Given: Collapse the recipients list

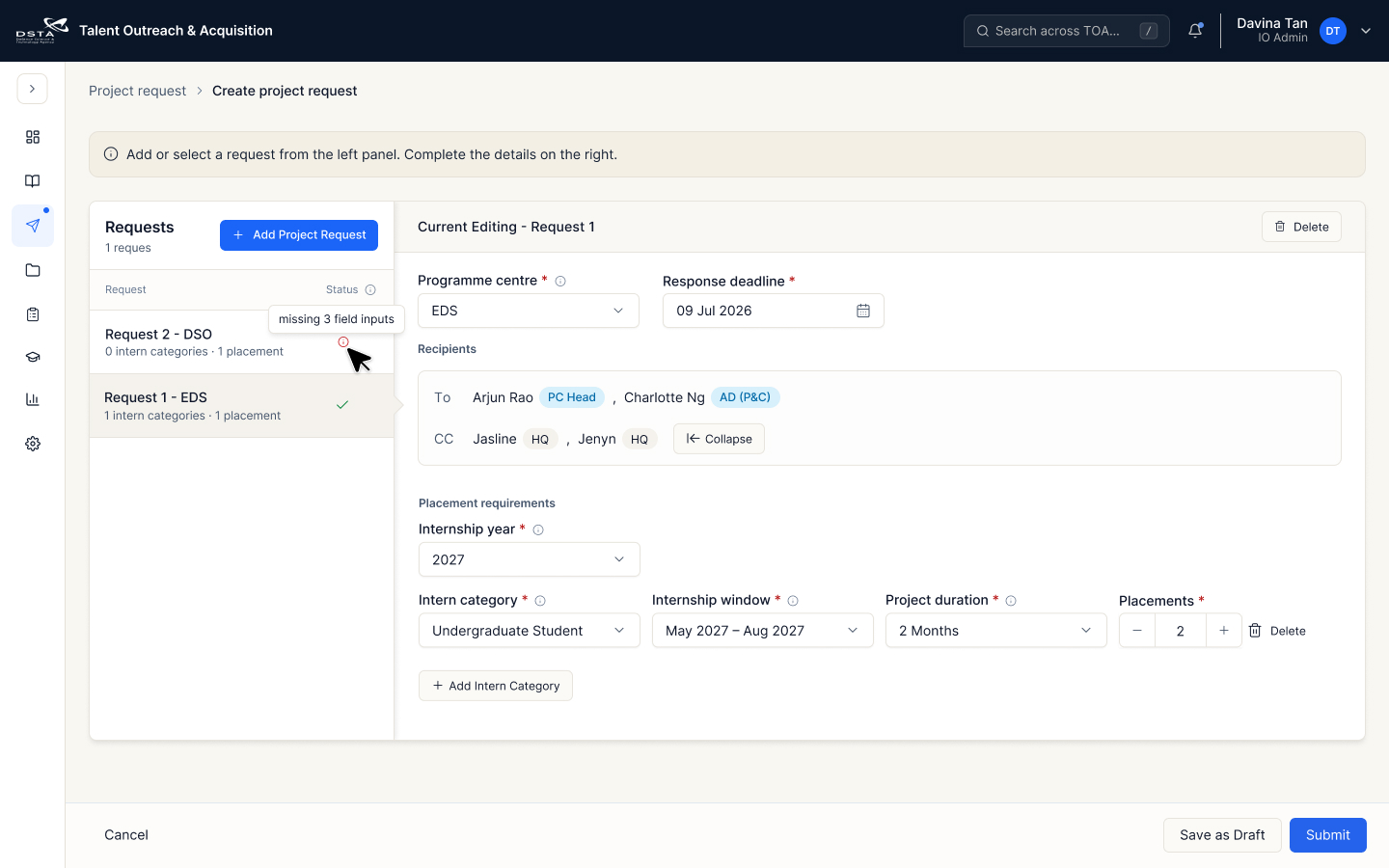Looking at the screenshot, I should click(719, 439).
